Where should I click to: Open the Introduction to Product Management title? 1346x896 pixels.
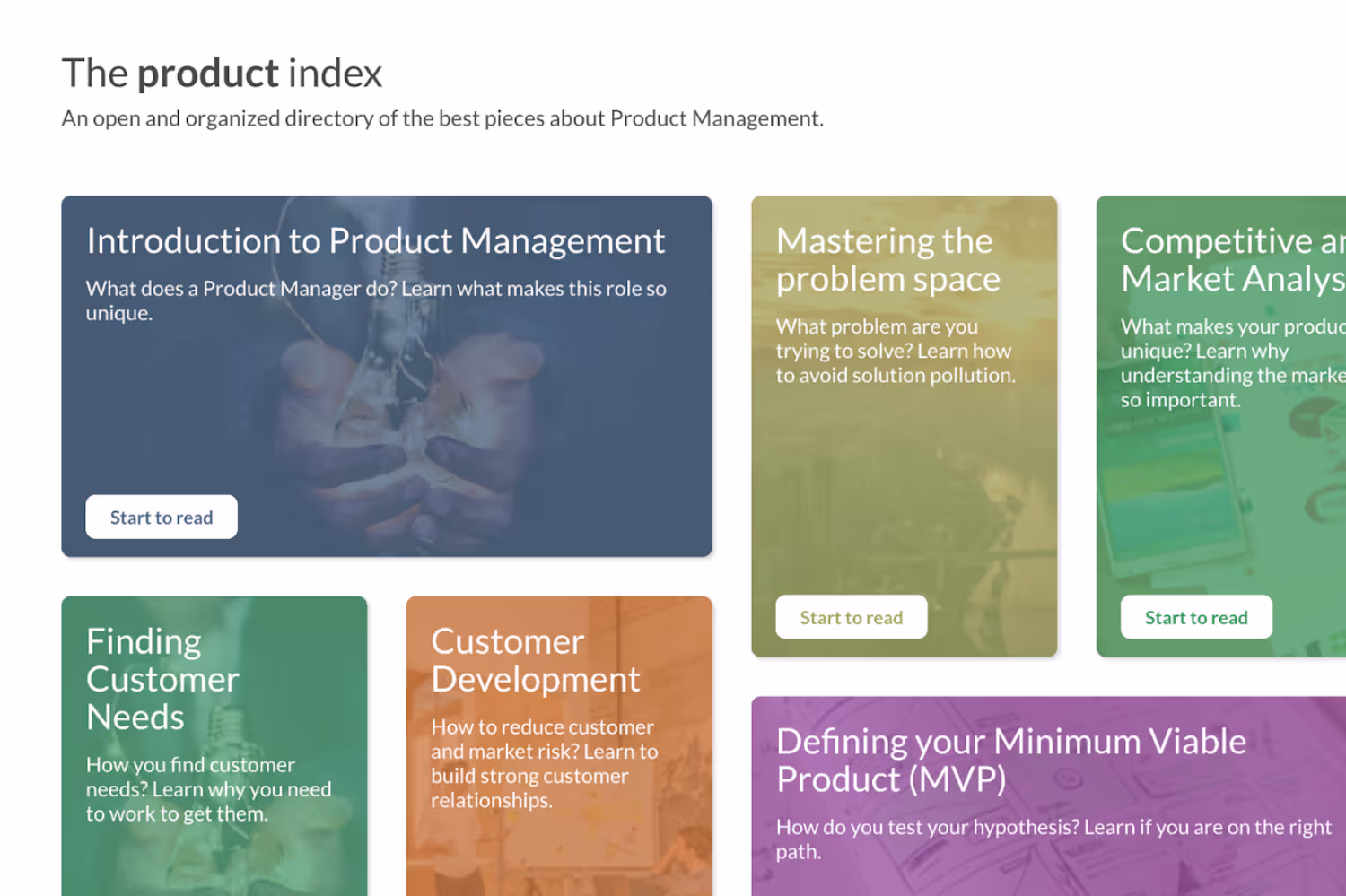(x=375, y=241)
